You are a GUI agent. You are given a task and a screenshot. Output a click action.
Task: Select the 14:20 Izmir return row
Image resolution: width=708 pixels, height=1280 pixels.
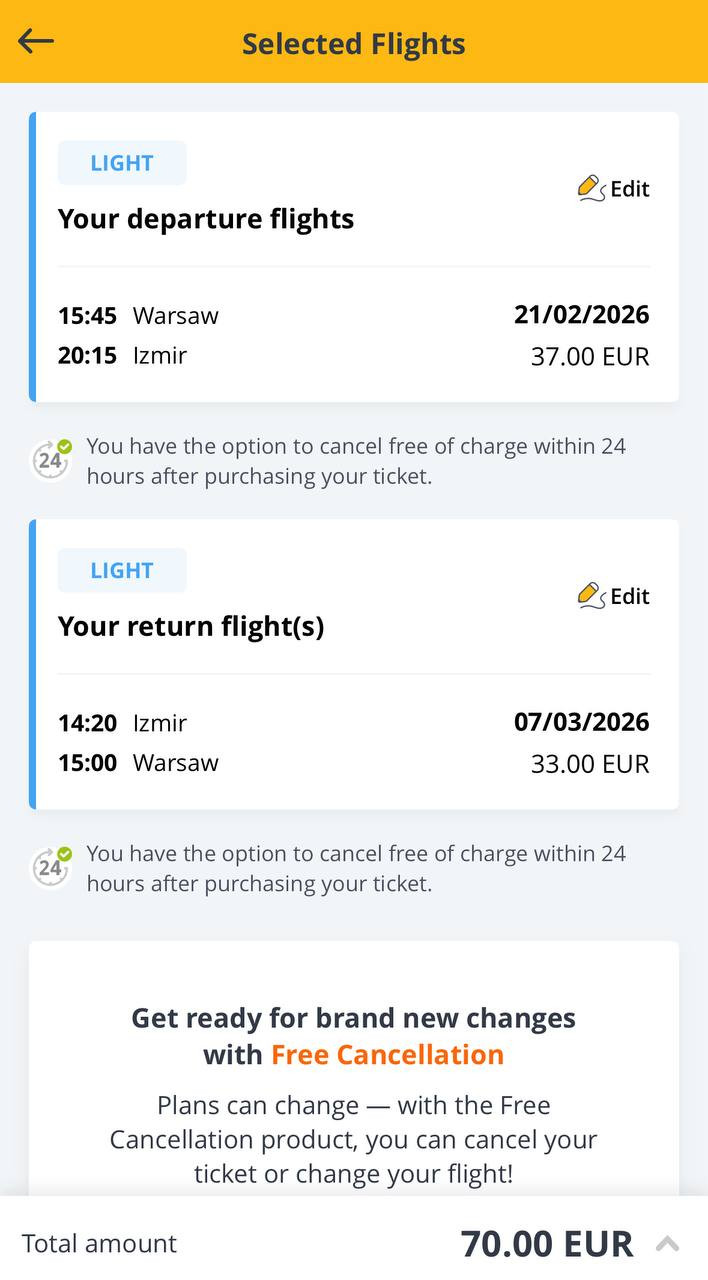122,723
